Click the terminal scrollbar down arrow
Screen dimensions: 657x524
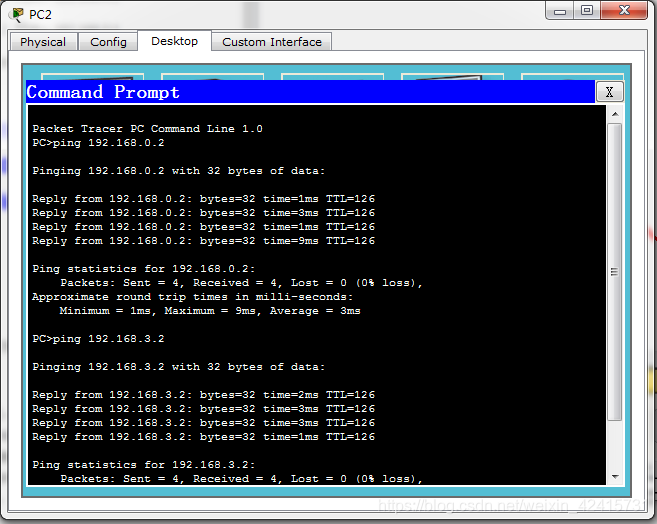coord(615,477)
